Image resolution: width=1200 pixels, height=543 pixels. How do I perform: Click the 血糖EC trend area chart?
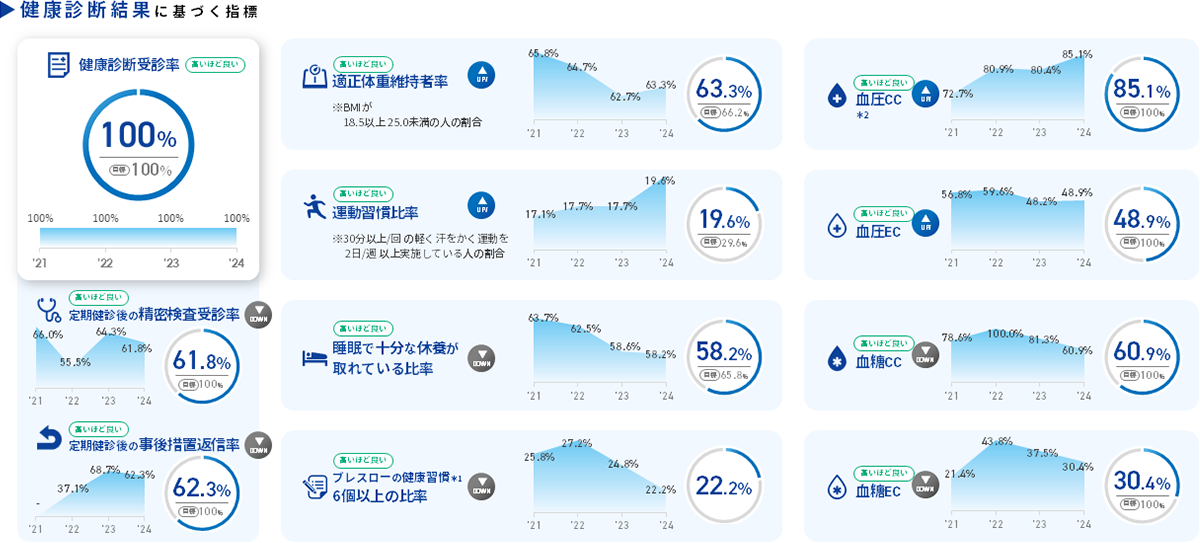pyautogui.click(x=1017, y=482)
